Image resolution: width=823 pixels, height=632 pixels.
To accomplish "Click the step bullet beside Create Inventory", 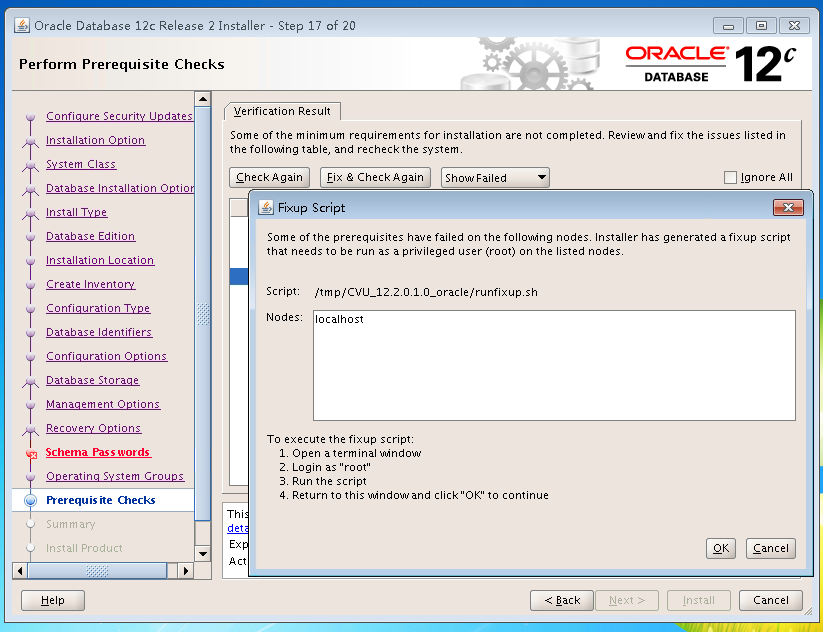I will coord(30,285).
